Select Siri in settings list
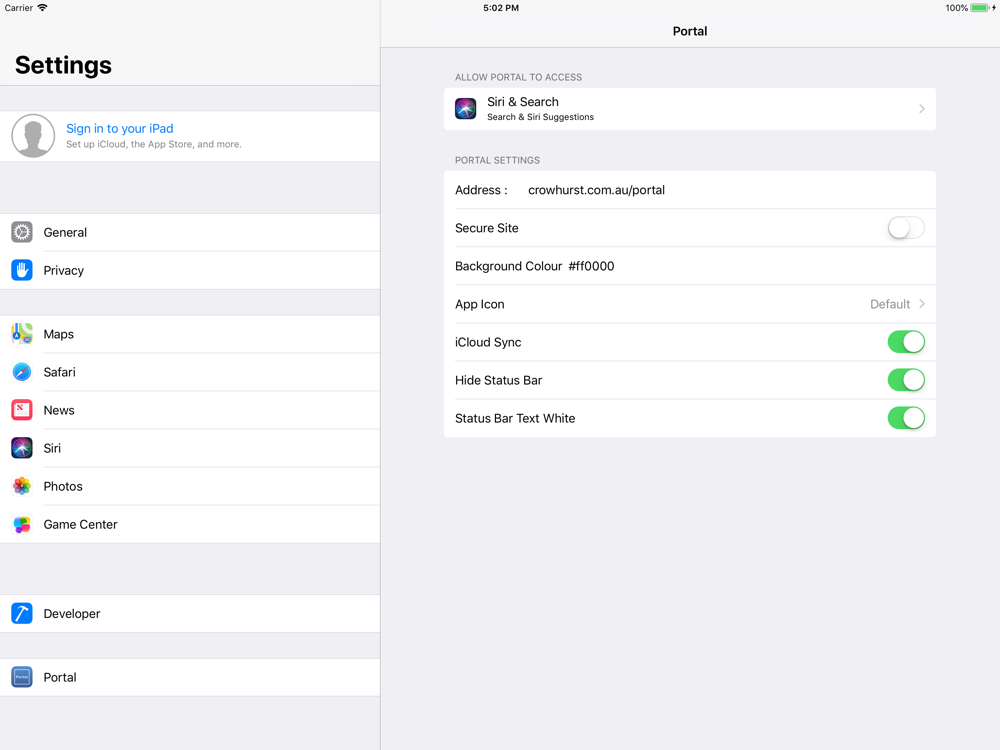 (x=190, y=448)
